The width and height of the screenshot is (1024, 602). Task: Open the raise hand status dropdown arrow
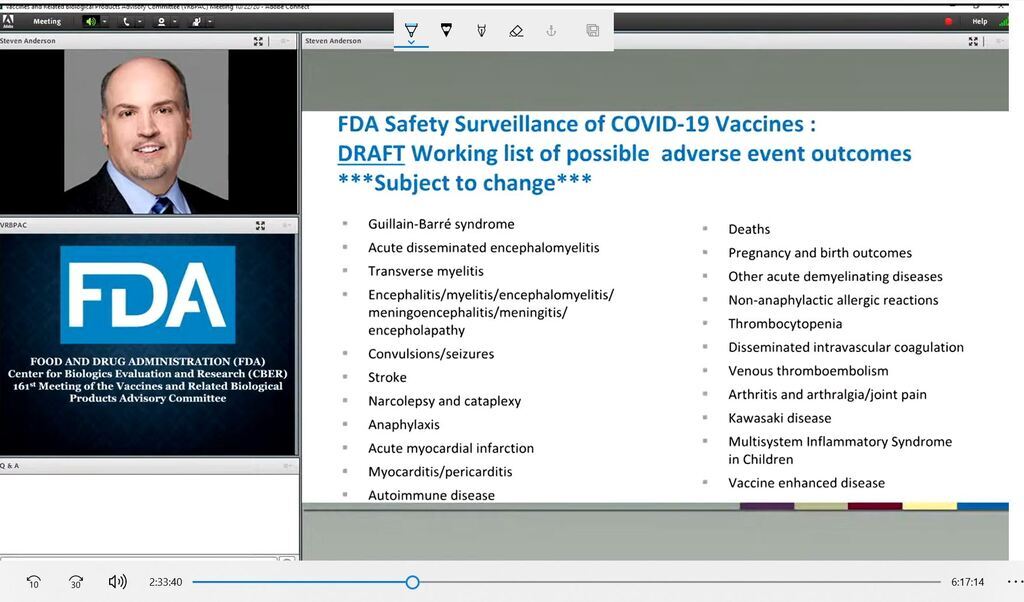coord(209,21)
